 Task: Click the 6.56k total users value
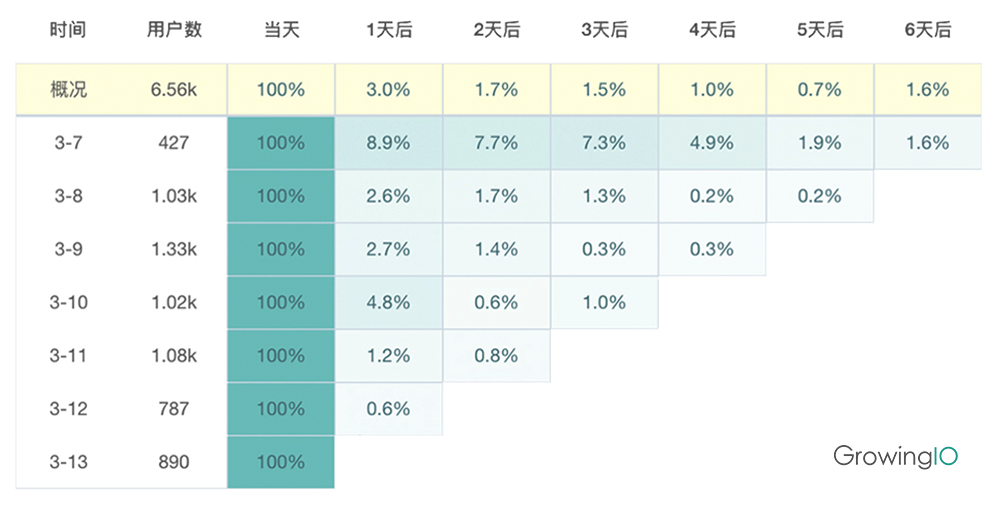[174, 89]
